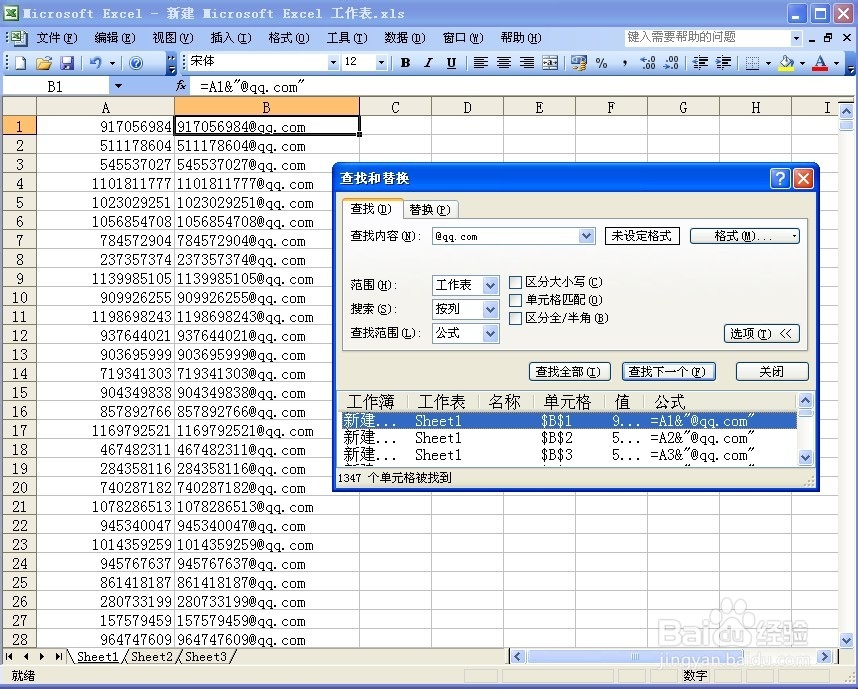Align cell text right
This screenshot has width=858, height=689.
(x=526, y=63)
